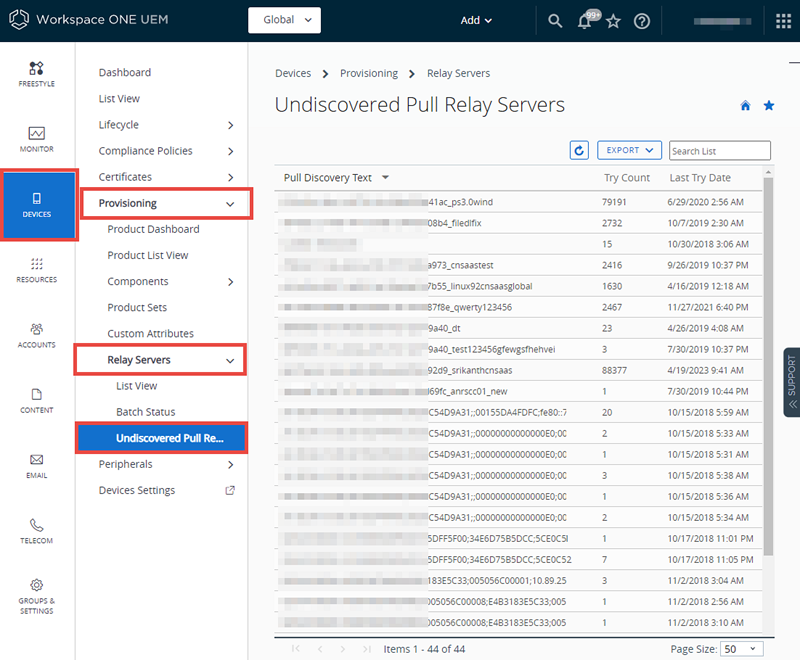Select row ending 92d9_srikanthcnsaas

pyautogui.click(x=518, y=370)
